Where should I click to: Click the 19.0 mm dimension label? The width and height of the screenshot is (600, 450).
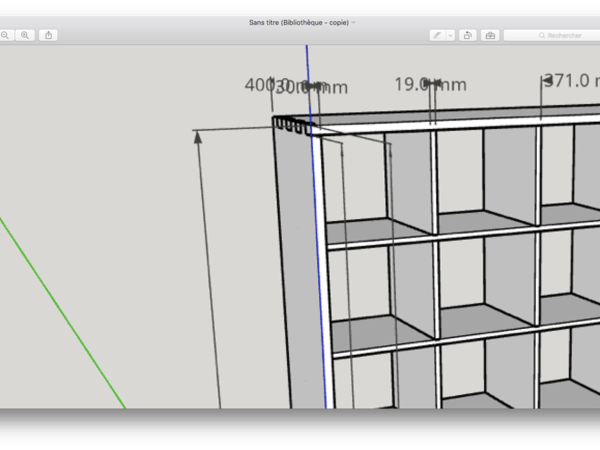coord(430,85)
